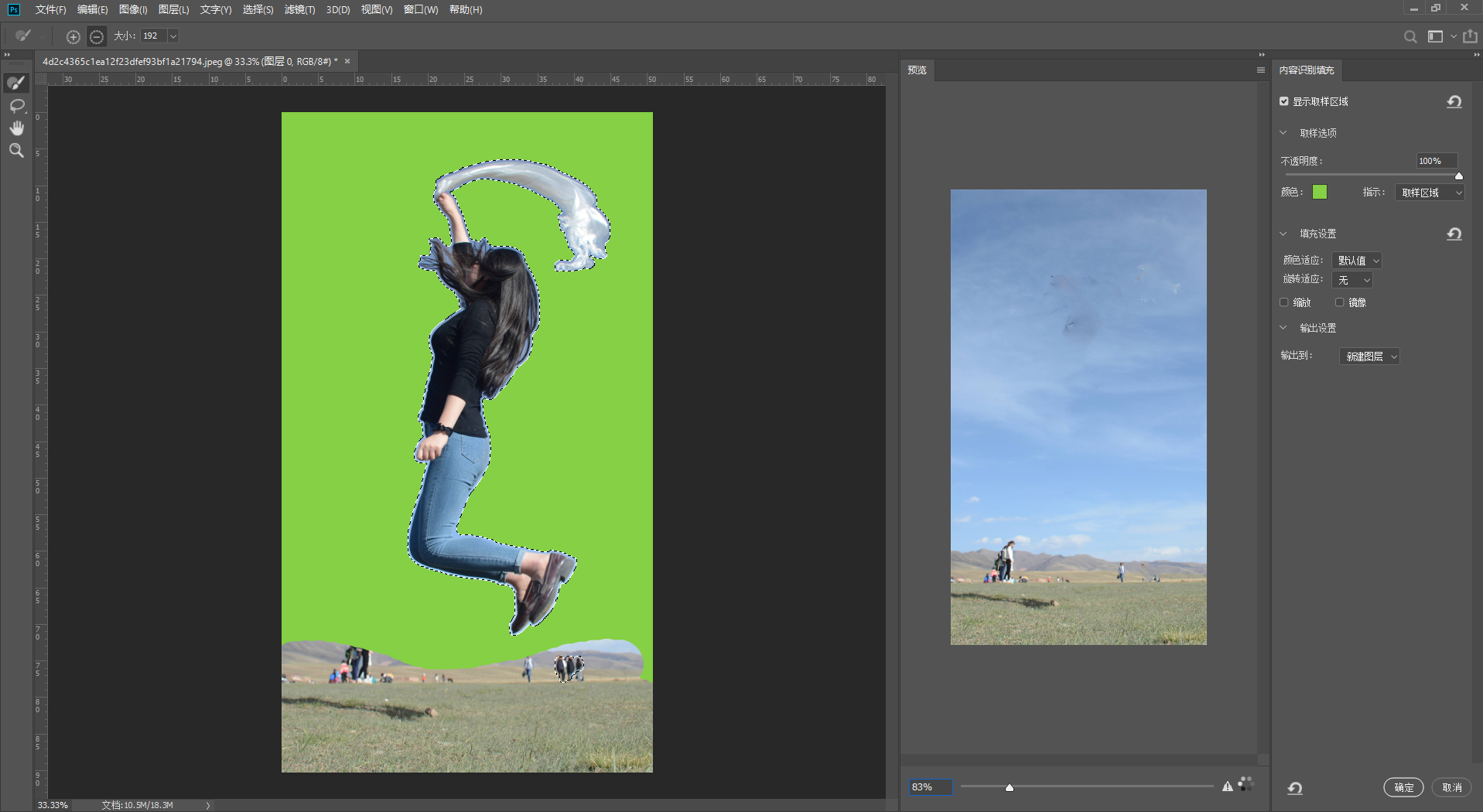Open the 图层(L) menu
The width and height of the screenshot is (1483, 812).
[173, 10]
